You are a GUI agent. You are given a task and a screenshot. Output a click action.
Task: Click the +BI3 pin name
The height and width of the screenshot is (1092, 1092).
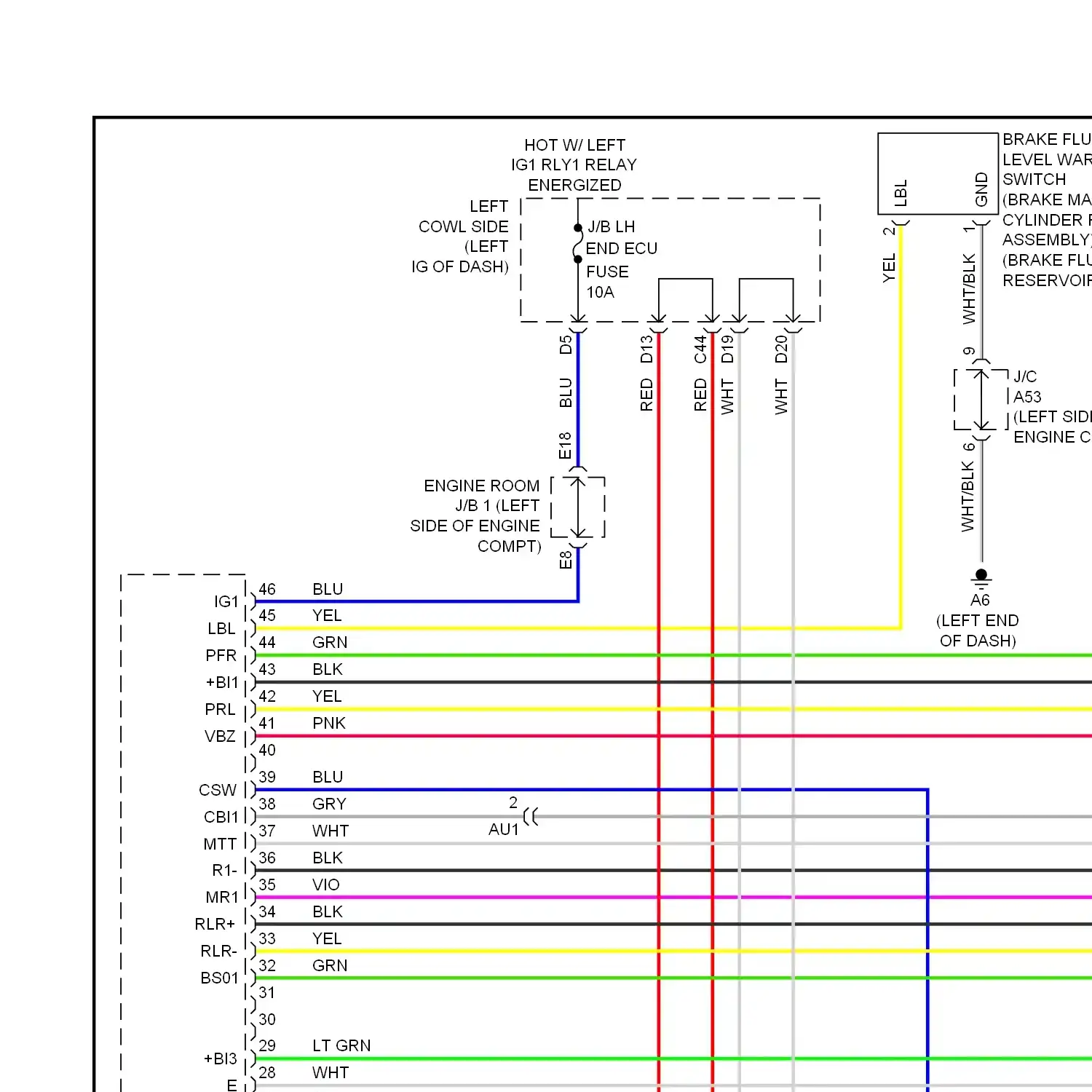(221, 1059)
